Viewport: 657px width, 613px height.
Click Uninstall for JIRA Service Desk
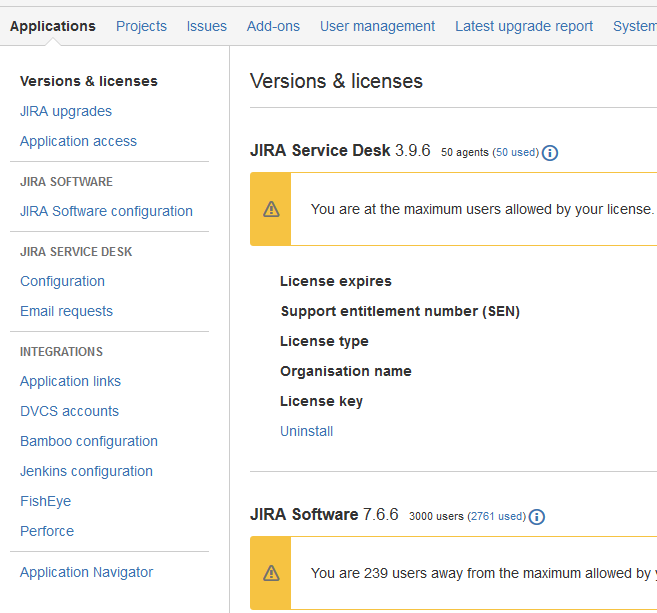(x=307, y=431)
